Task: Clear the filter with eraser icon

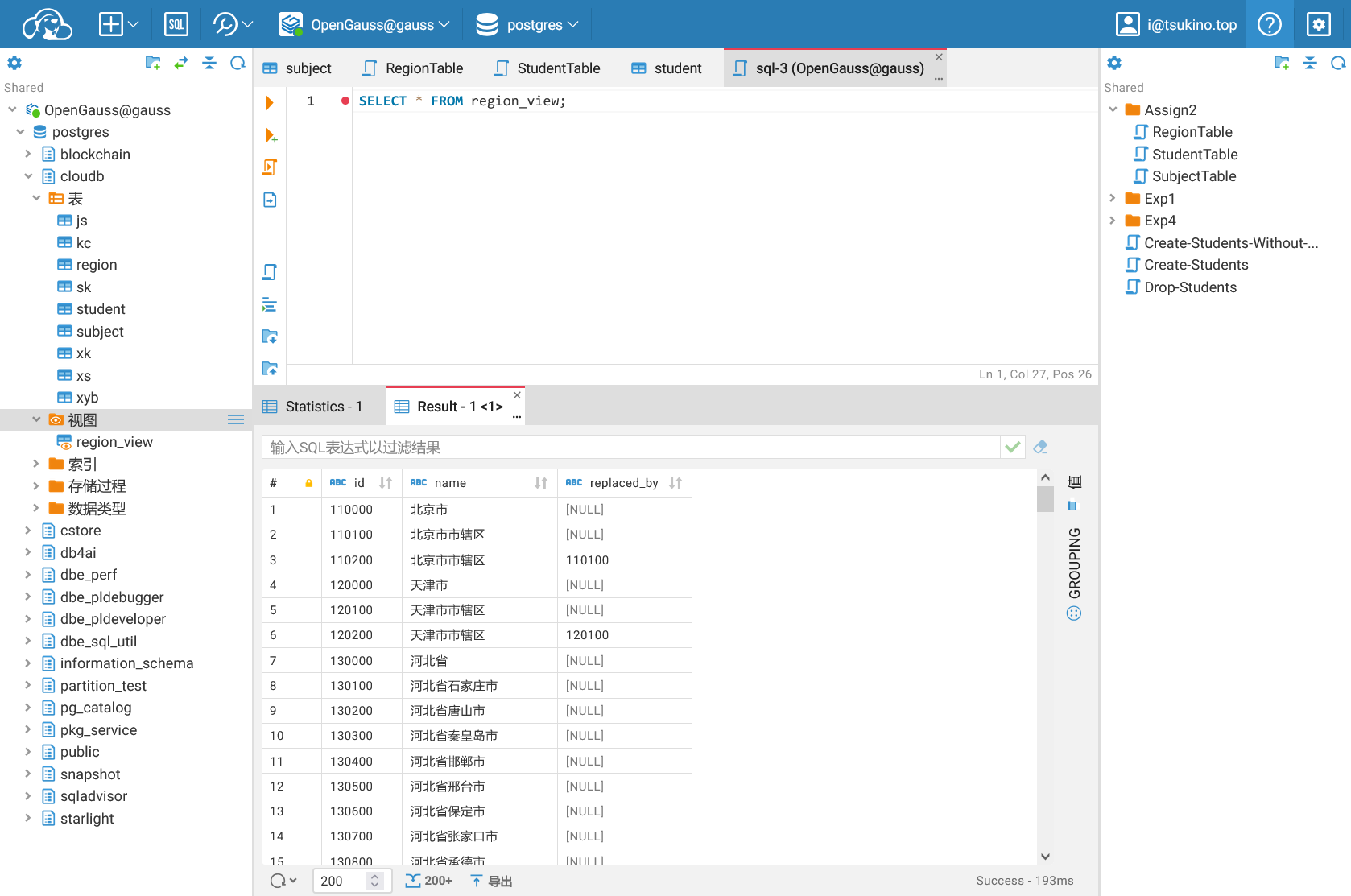Action: pyautogui.click(x=1040, y=447)
